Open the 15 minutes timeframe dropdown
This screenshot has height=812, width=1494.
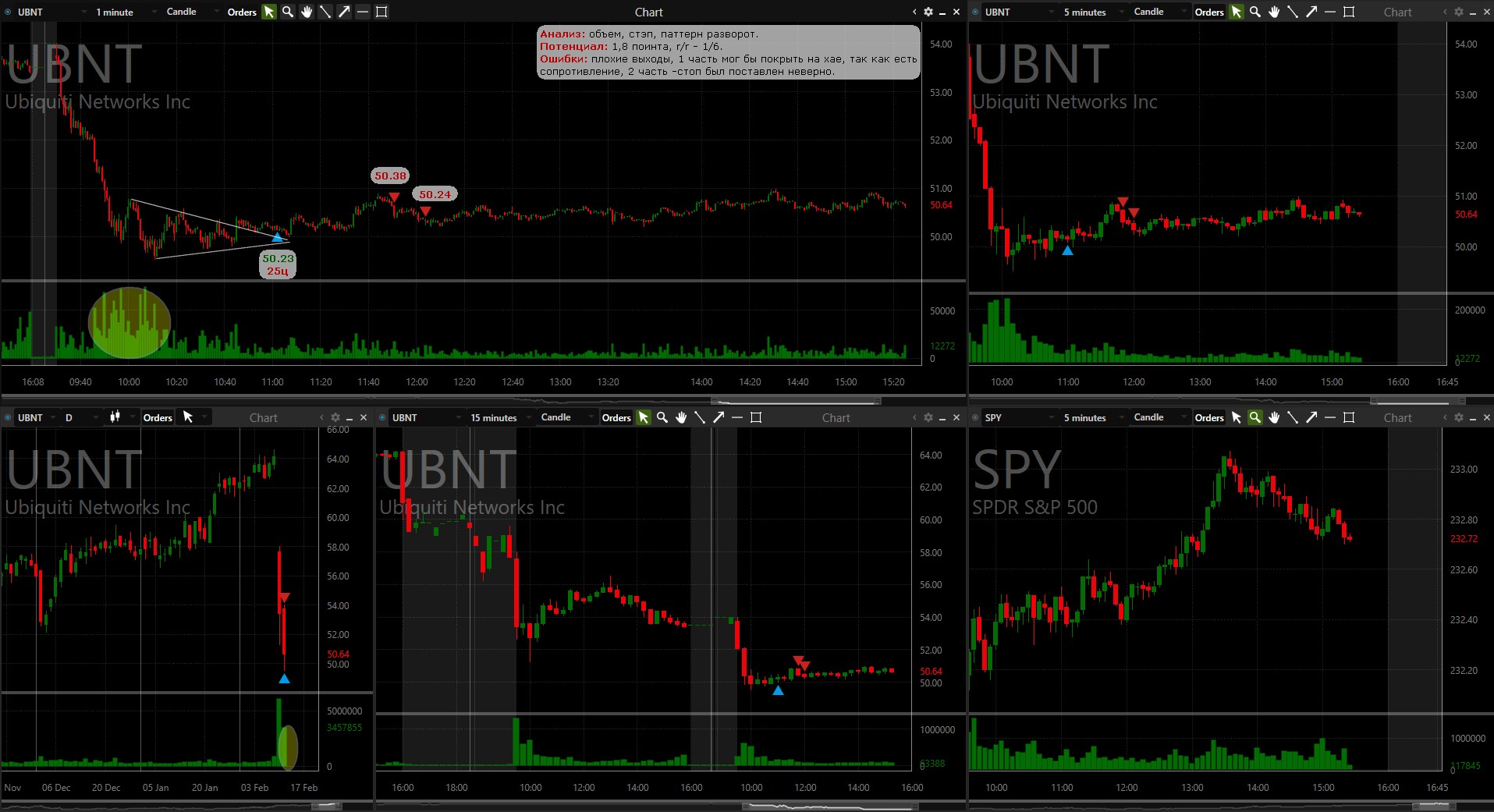pyautogui.click(x=501, y=417)
